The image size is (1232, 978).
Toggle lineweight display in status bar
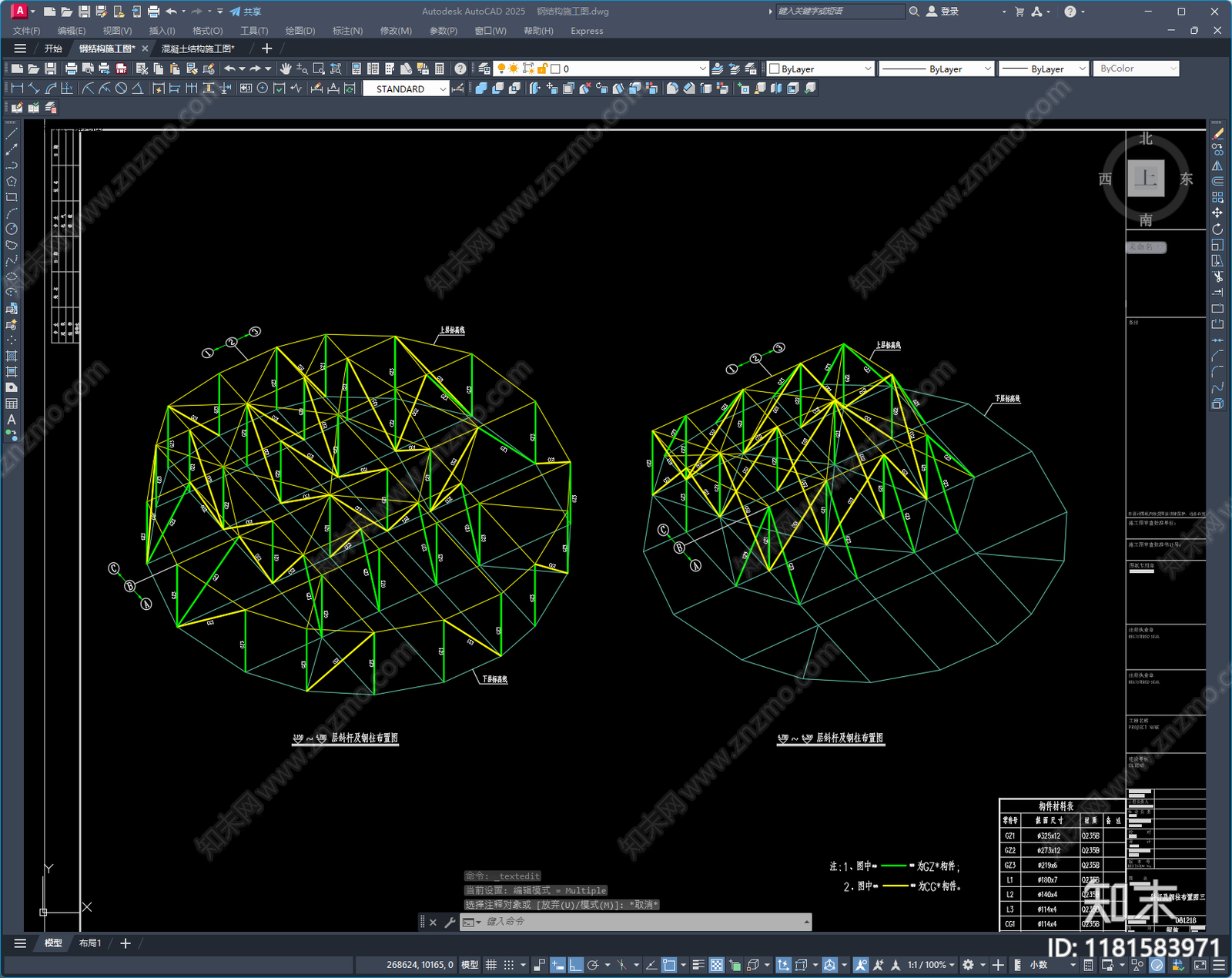point(698,965)
